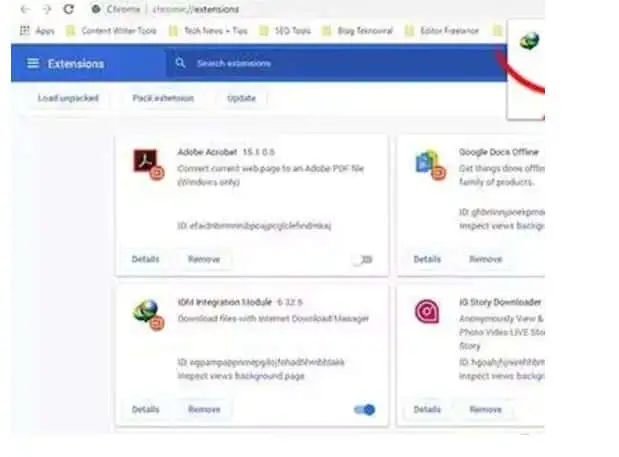Click the Load unpacked button
This screenshot has height=457, width=619.
point(68,98)
